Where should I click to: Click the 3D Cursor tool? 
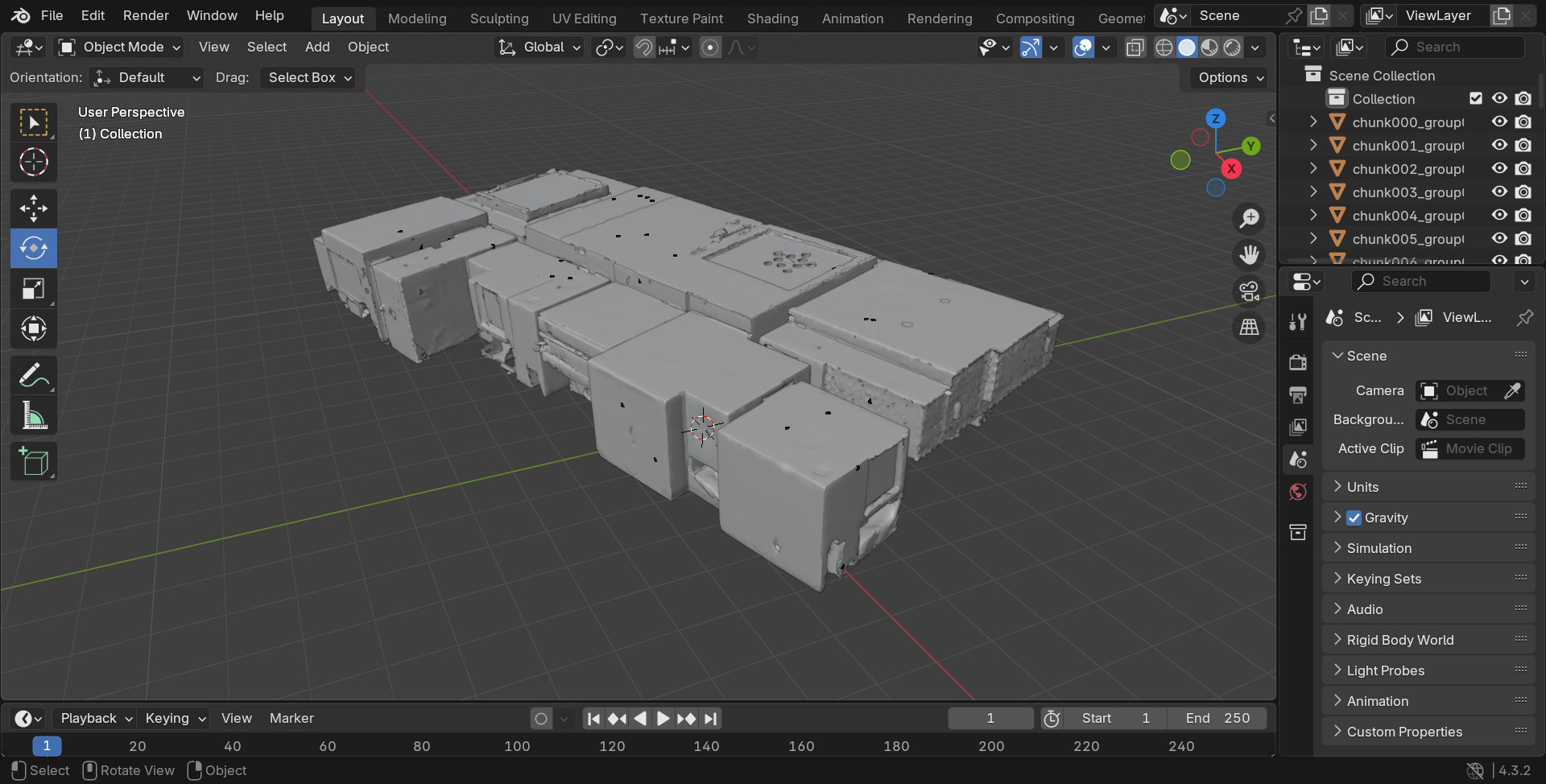click(x=33, y=163)
